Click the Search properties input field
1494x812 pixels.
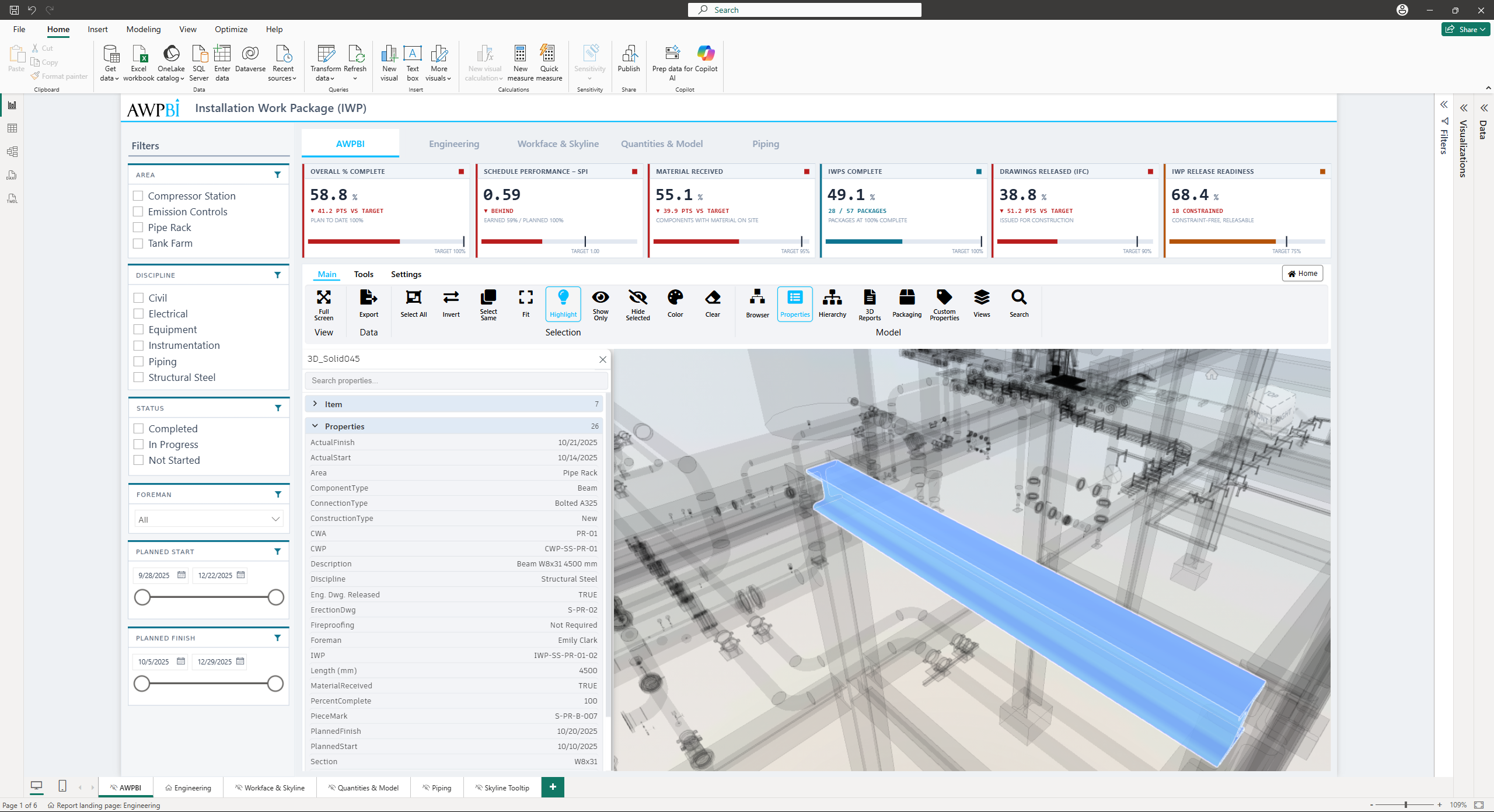coord(456,380)
